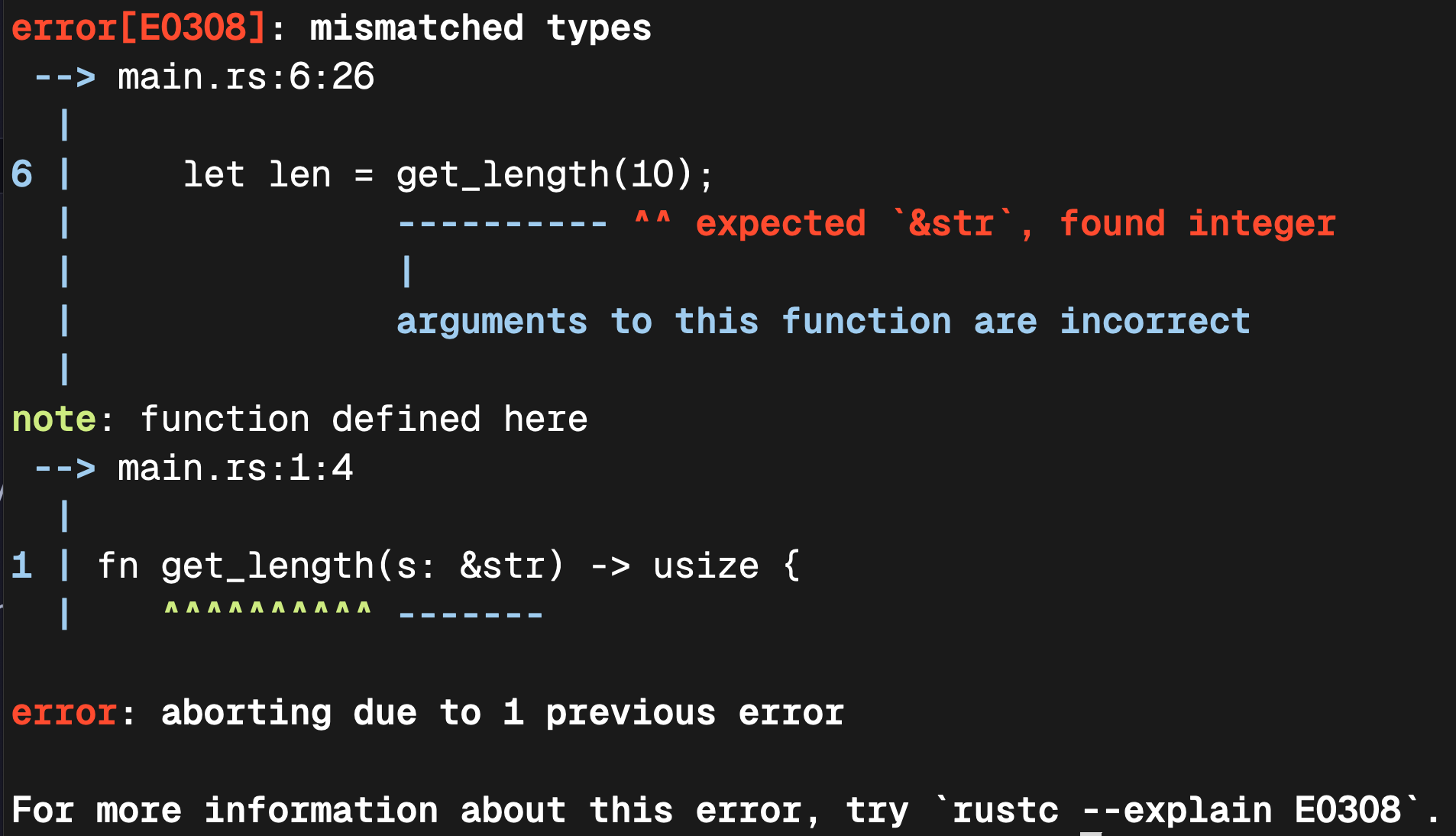Click the "fn" keyword in the function signature
1456x836 pixels.
[x=118, y=566]
